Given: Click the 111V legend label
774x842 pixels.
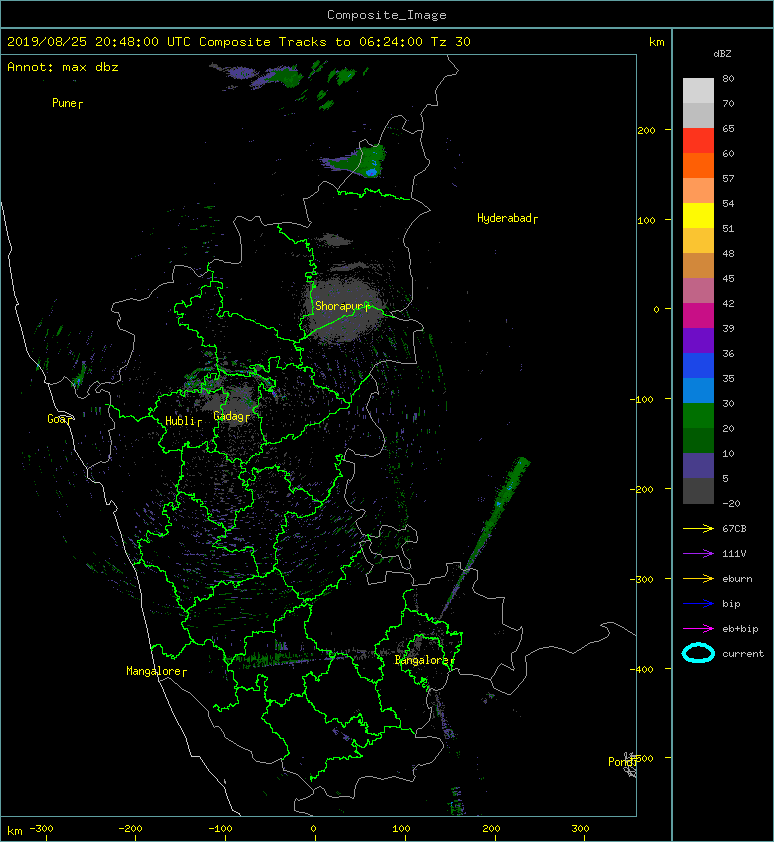Looking at the screenshot, I should click(734, 554).
